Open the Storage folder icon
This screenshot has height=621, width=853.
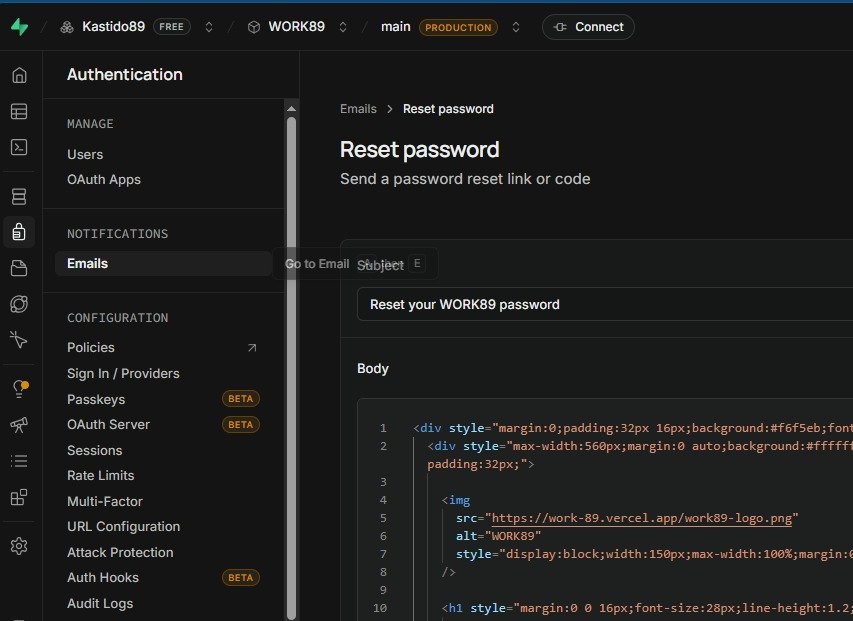coord(19,268)
